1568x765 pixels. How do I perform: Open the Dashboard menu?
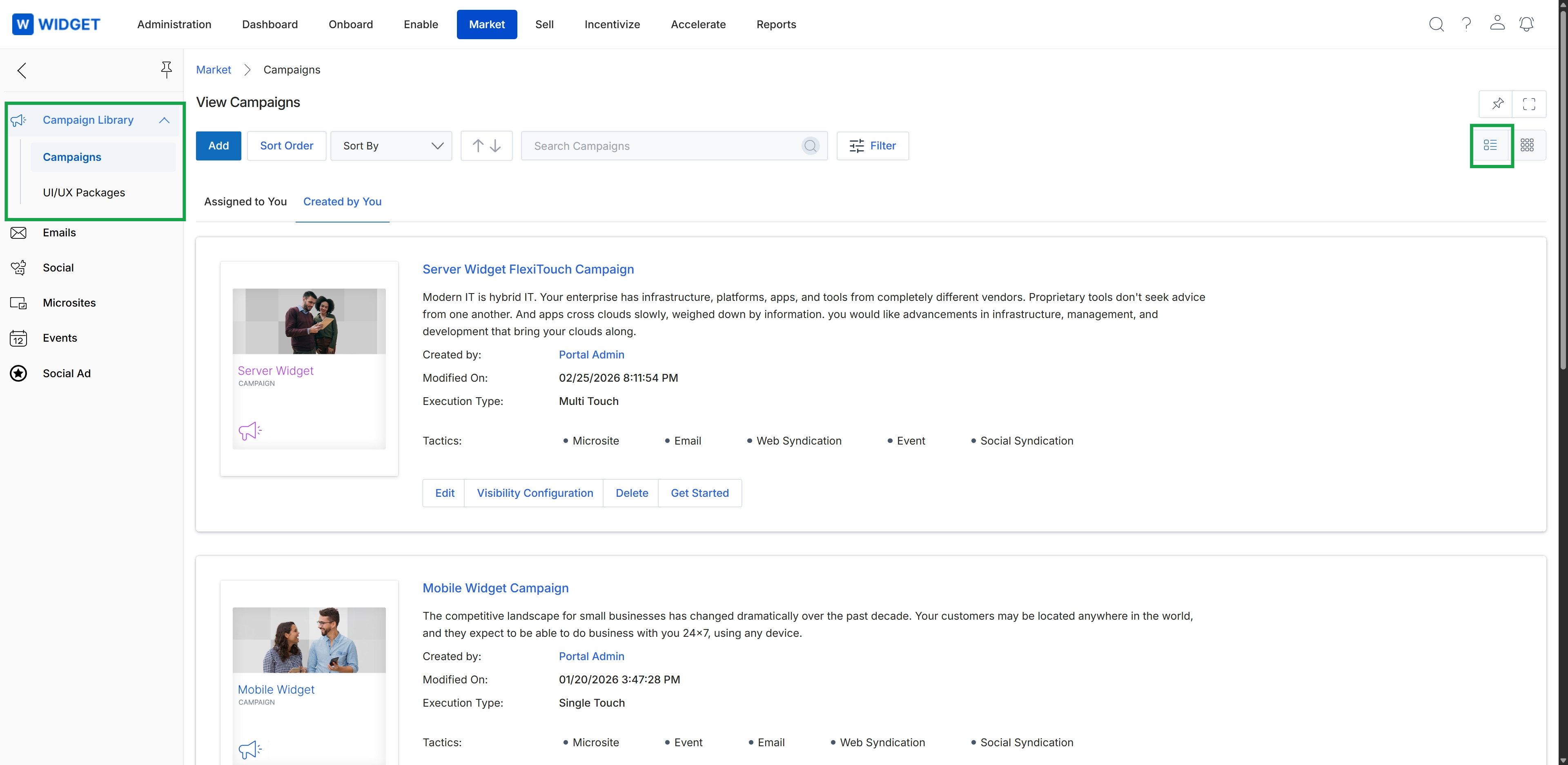[269, 24]
